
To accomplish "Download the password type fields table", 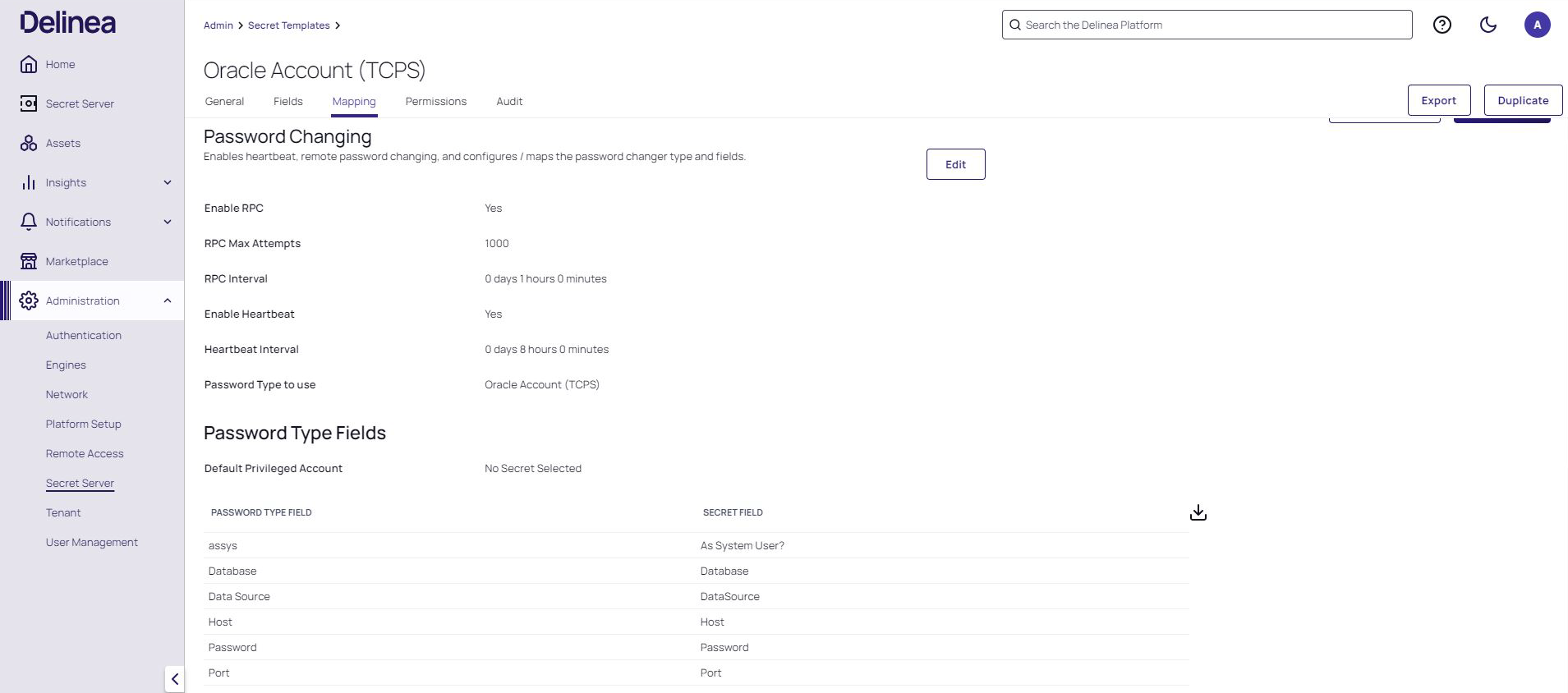I will tap(1198, 512).
